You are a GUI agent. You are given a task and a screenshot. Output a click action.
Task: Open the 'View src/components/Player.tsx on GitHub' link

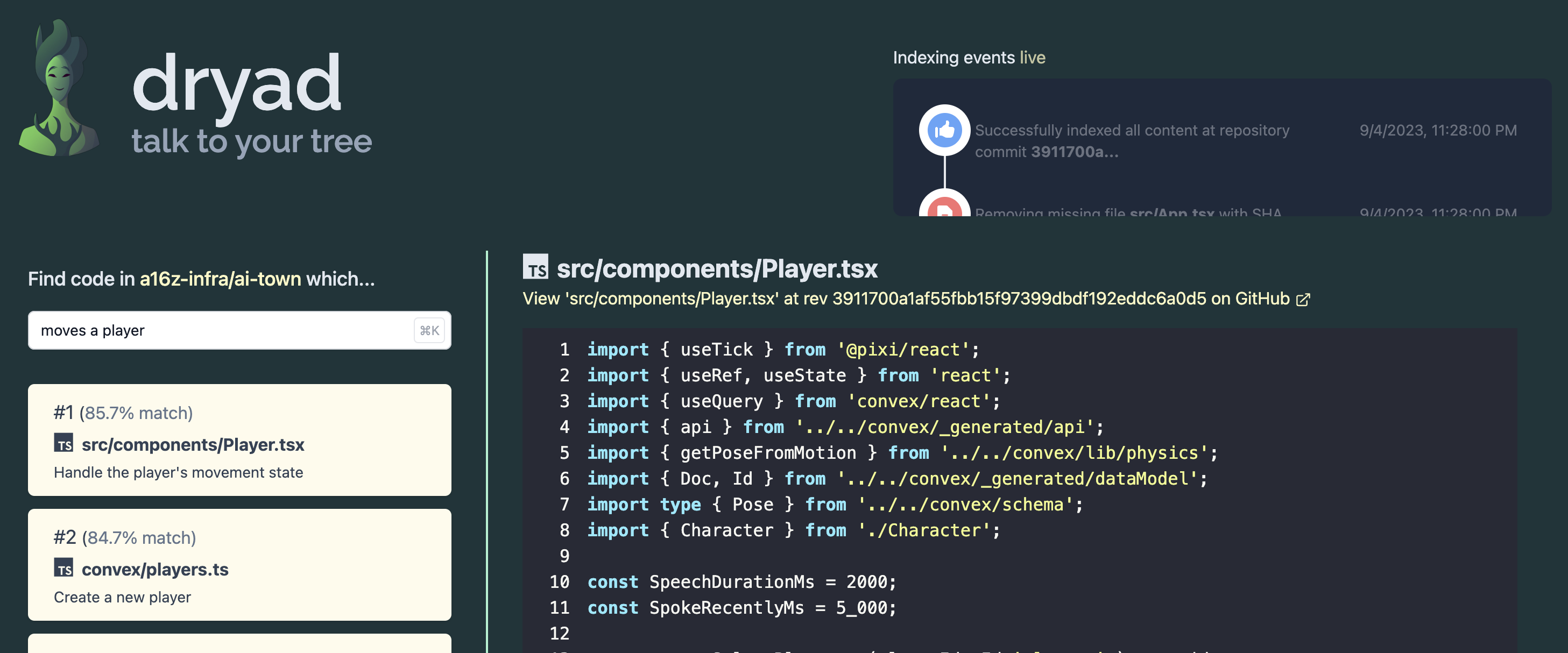(907, 299)
